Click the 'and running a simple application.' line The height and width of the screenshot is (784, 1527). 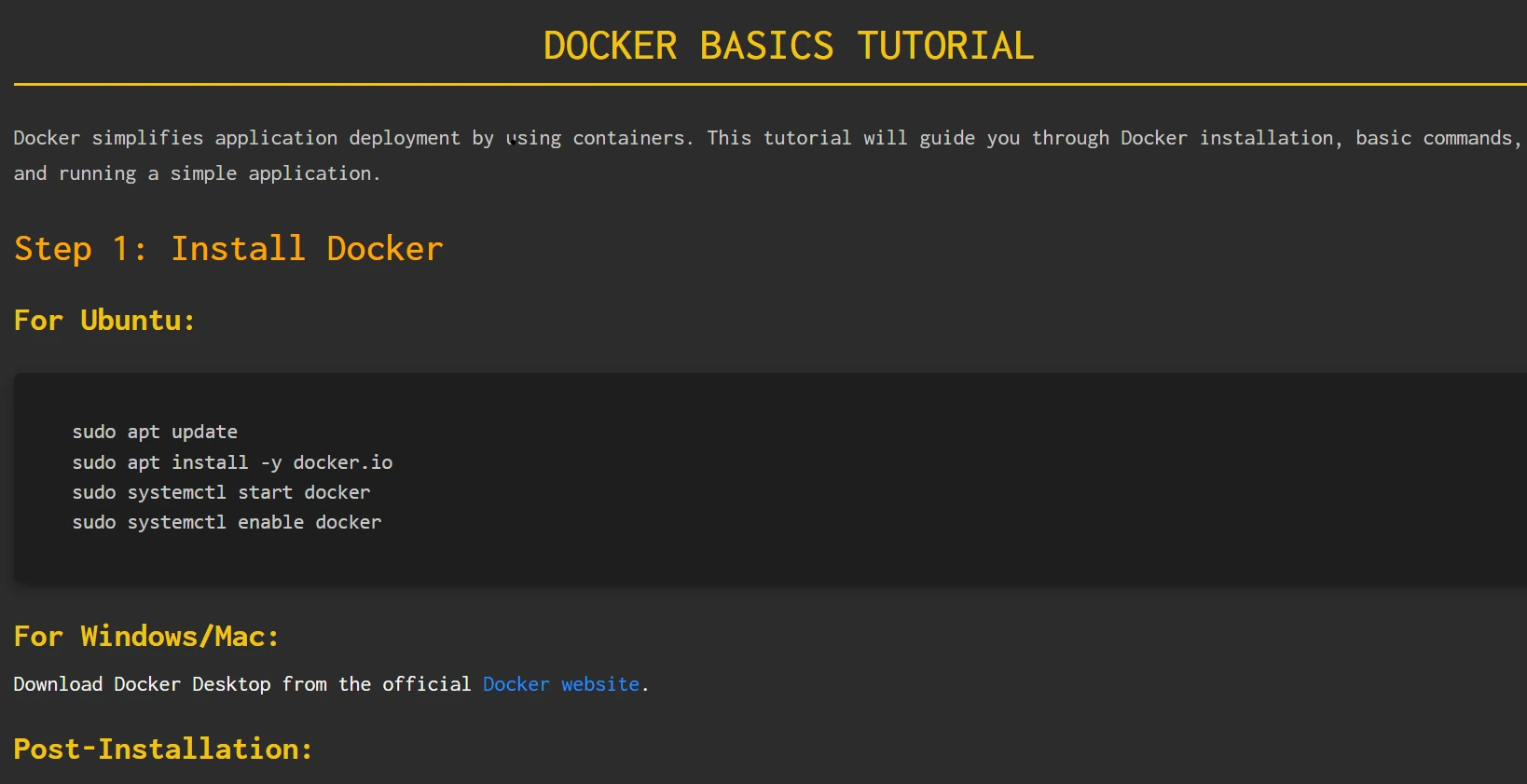click(197, 173)
